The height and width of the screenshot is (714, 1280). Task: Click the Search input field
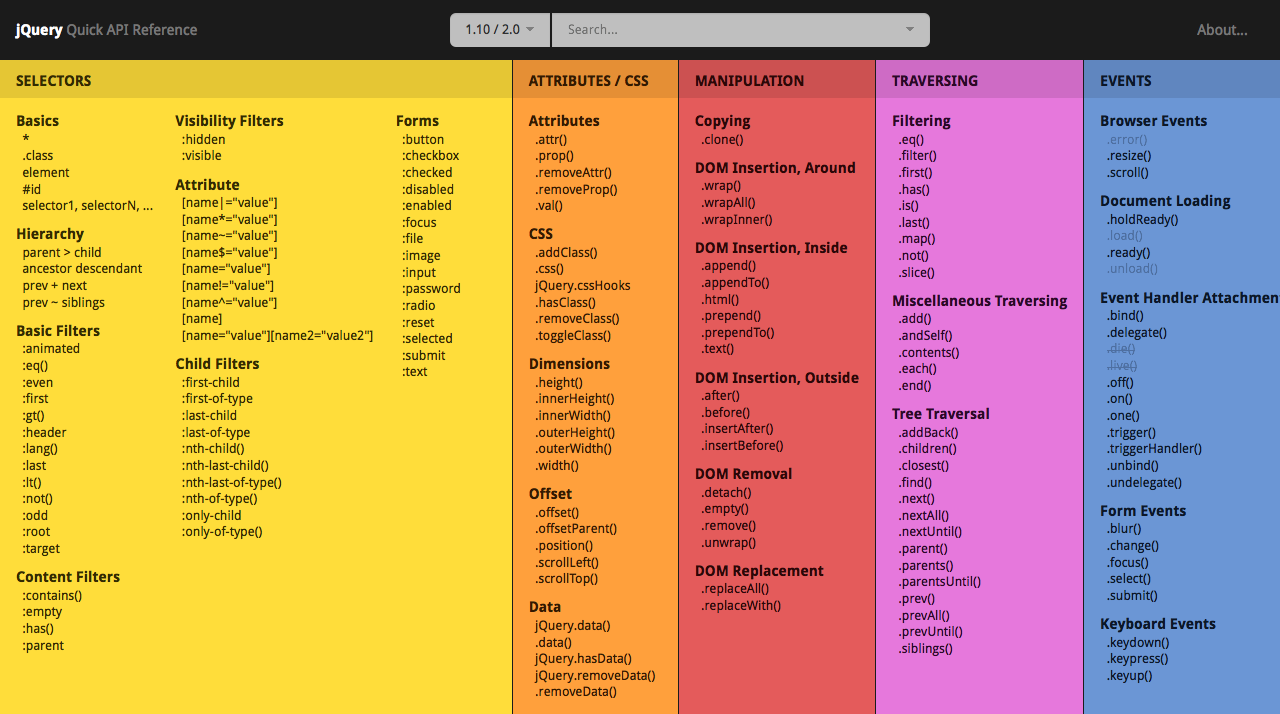(730, 30)
